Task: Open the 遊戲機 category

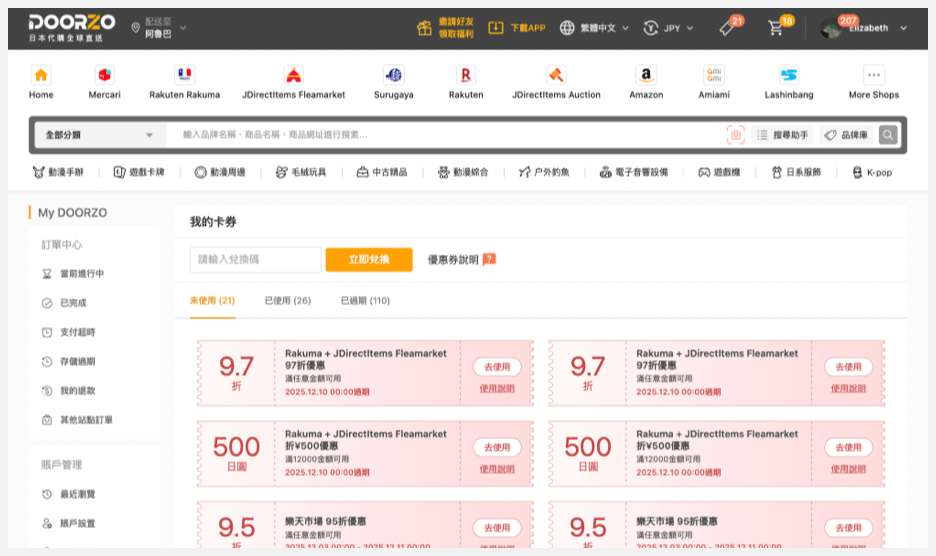Action: [719, 172]
